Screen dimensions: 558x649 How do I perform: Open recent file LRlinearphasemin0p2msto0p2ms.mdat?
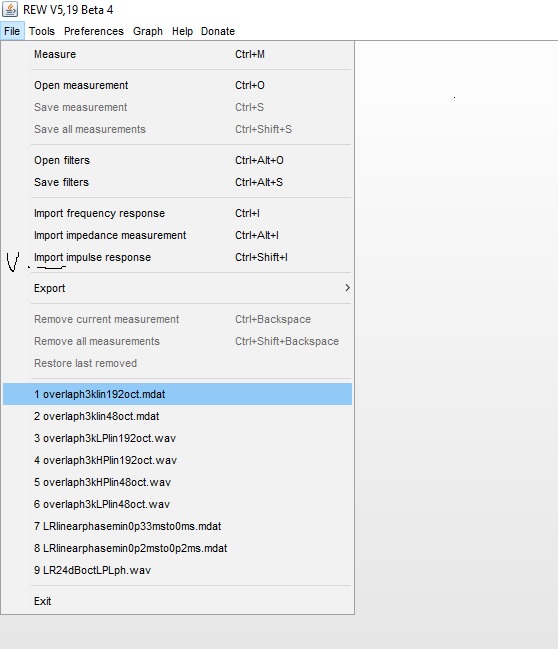coord(177,548)
